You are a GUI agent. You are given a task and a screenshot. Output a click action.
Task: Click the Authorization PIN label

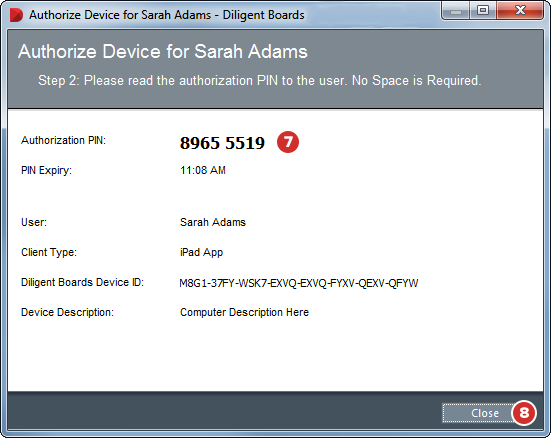click(63, 140)
